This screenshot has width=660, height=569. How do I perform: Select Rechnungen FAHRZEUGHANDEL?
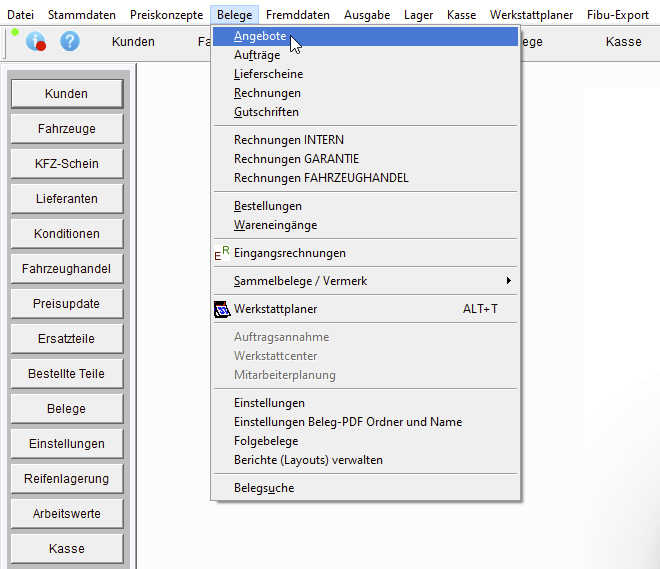point(365,178)
